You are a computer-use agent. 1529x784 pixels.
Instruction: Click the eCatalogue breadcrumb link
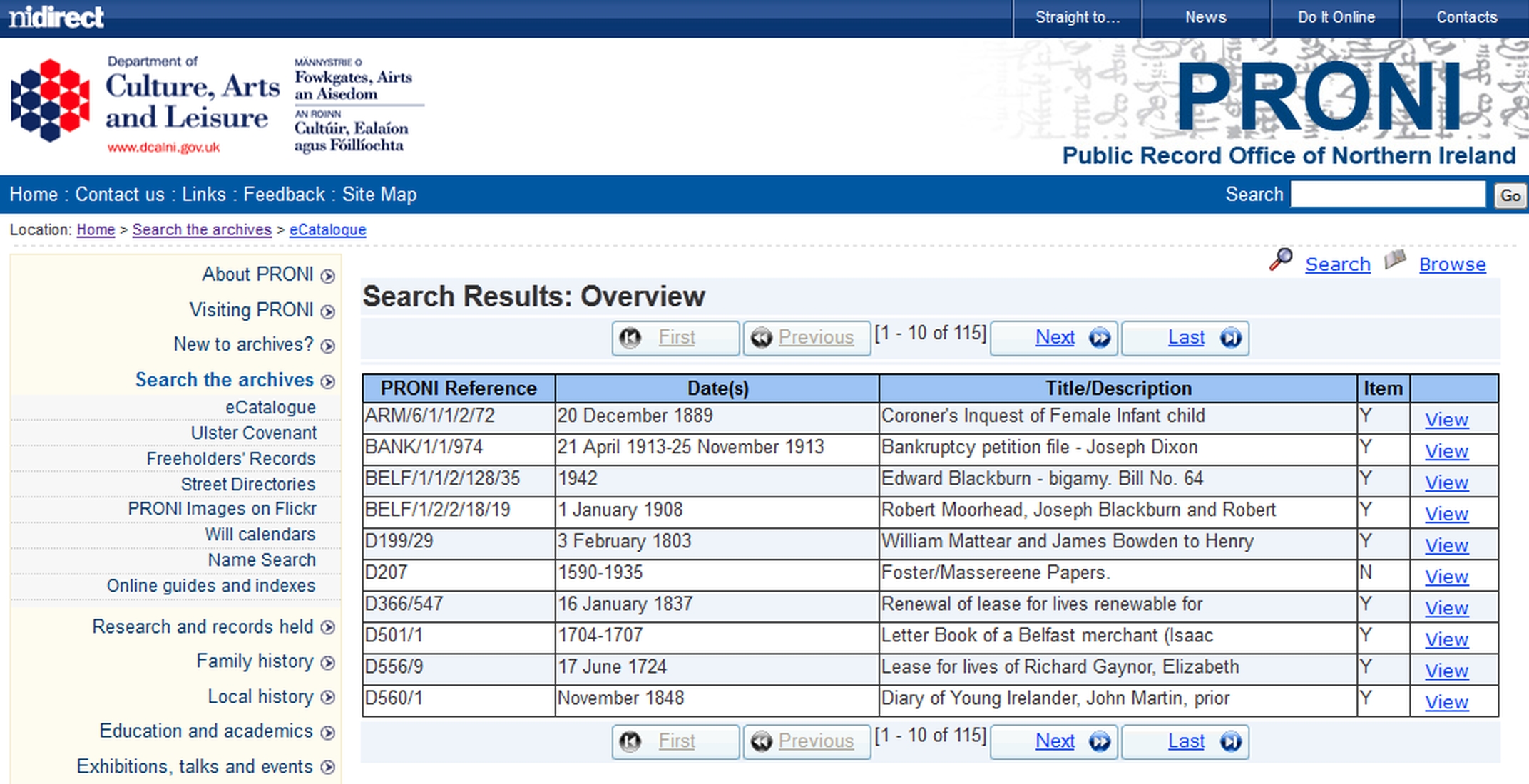tap(328, 229)
